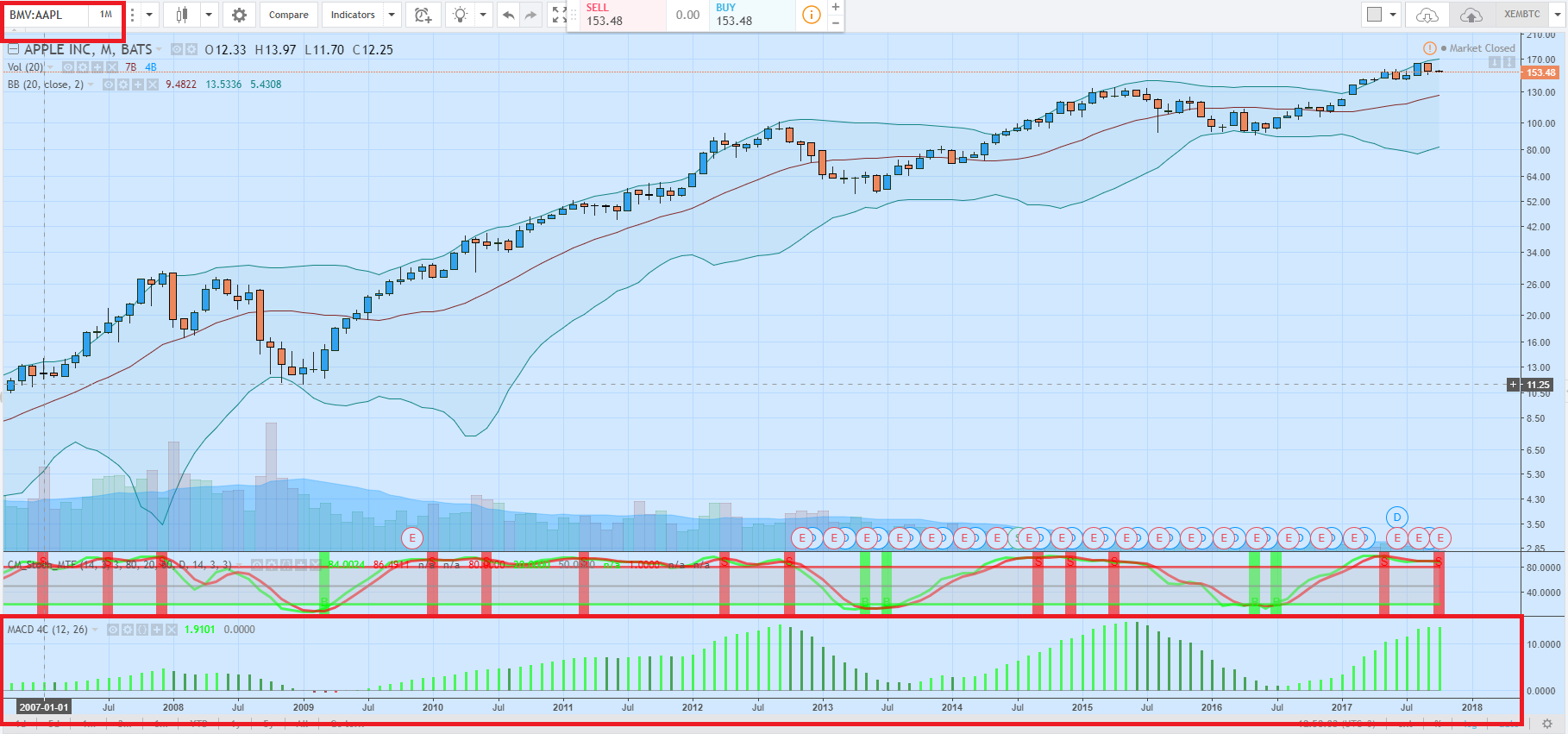Expand the layout selector dropdown arrow
This screenshot has height=734, width=1568.
pos(1393,15)
